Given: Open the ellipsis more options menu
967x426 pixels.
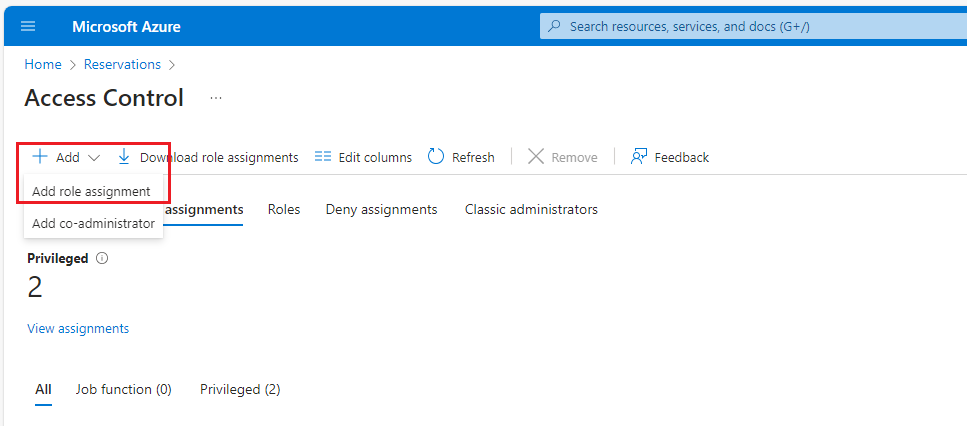Looking at the screenshot, I should coord(216,98).
